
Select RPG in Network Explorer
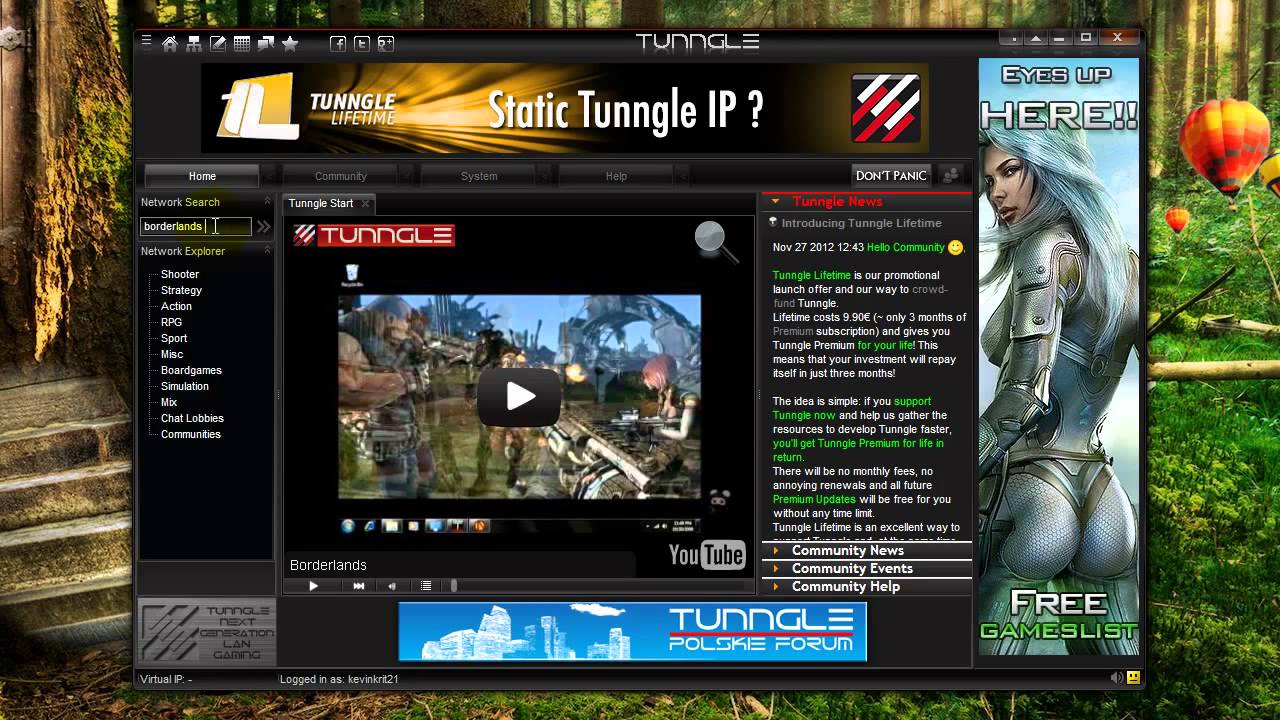[x=171, y=322]
